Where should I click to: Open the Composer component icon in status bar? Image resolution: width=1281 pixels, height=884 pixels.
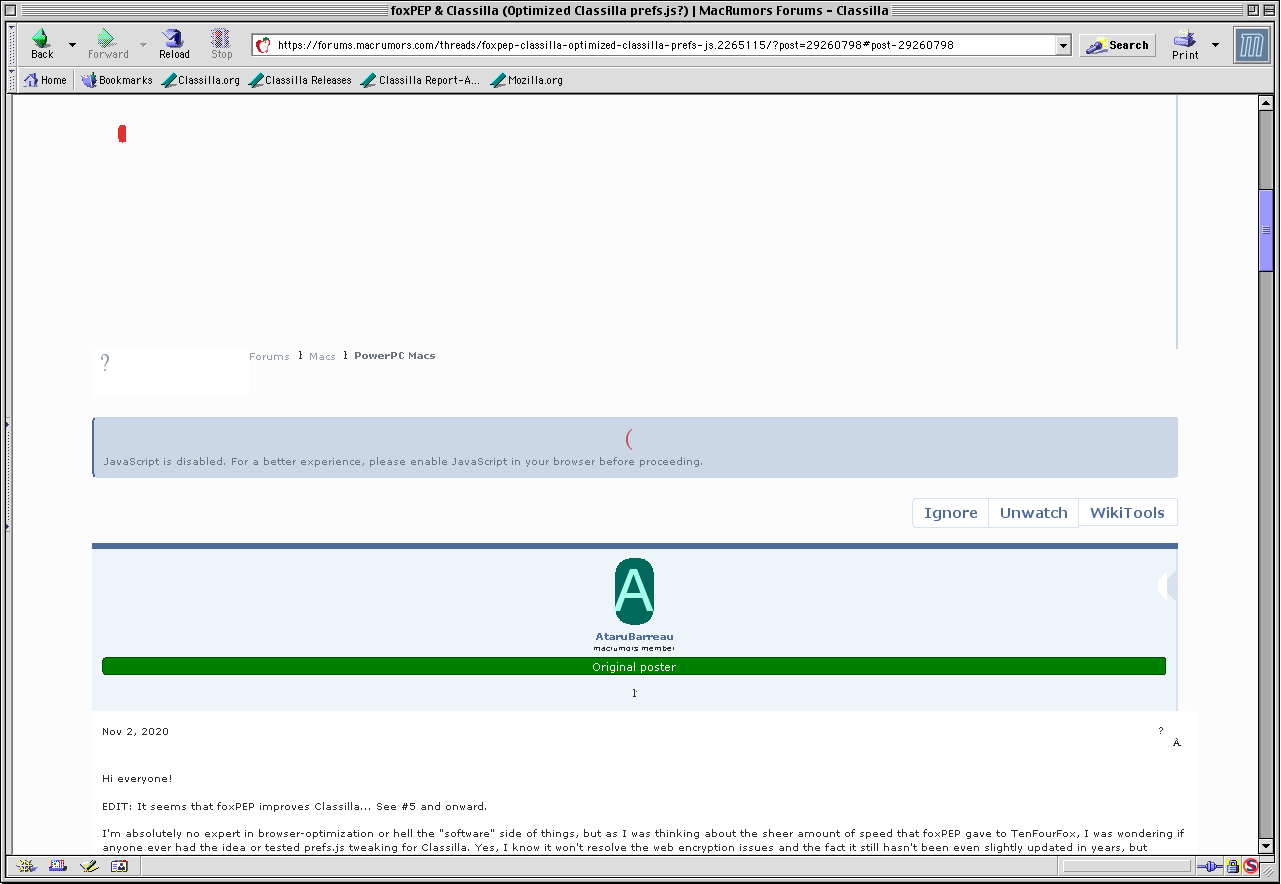point(88,866)
